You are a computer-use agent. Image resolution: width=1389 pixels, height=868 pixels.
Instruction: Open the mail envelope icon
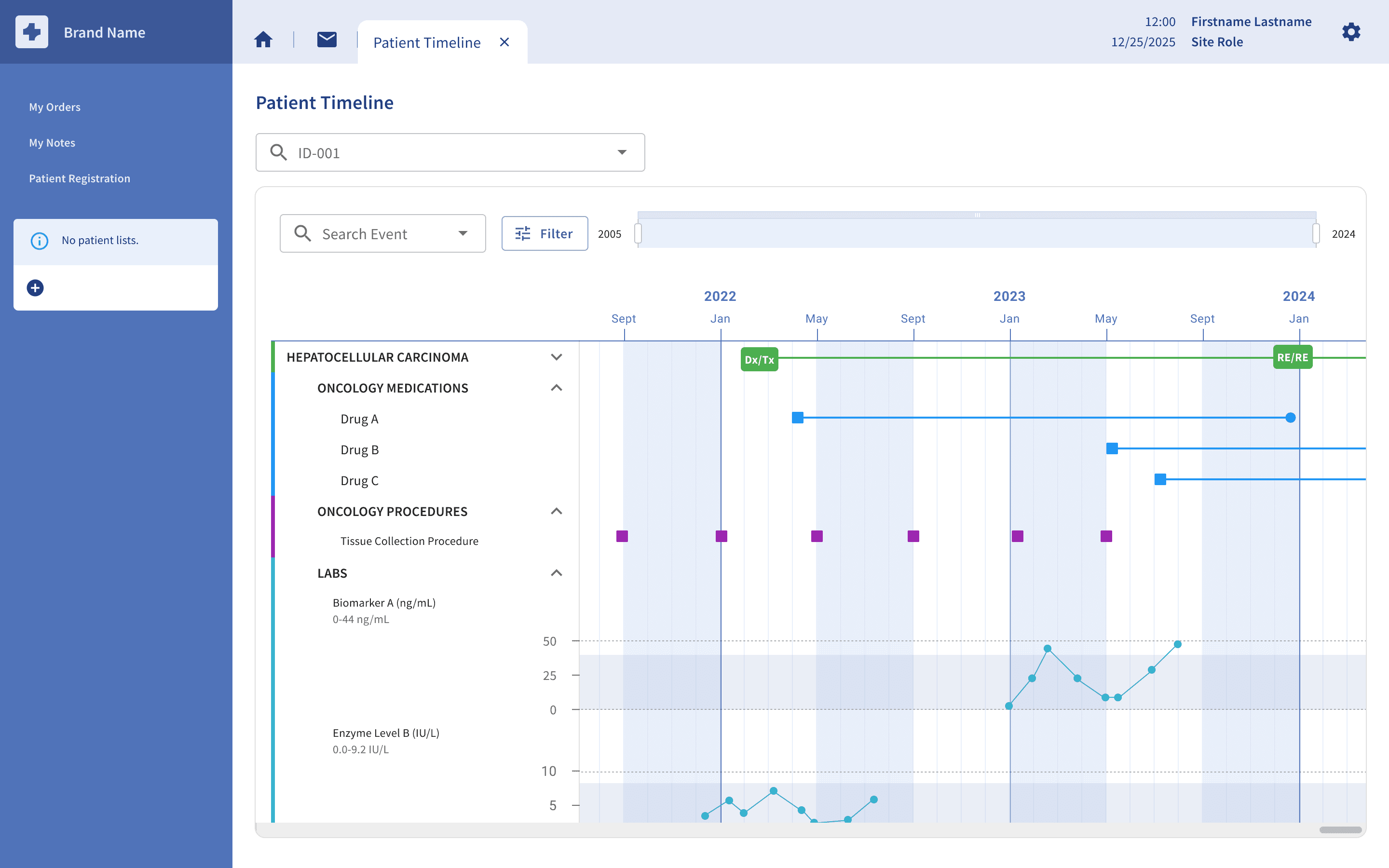(x=327, y=40)
